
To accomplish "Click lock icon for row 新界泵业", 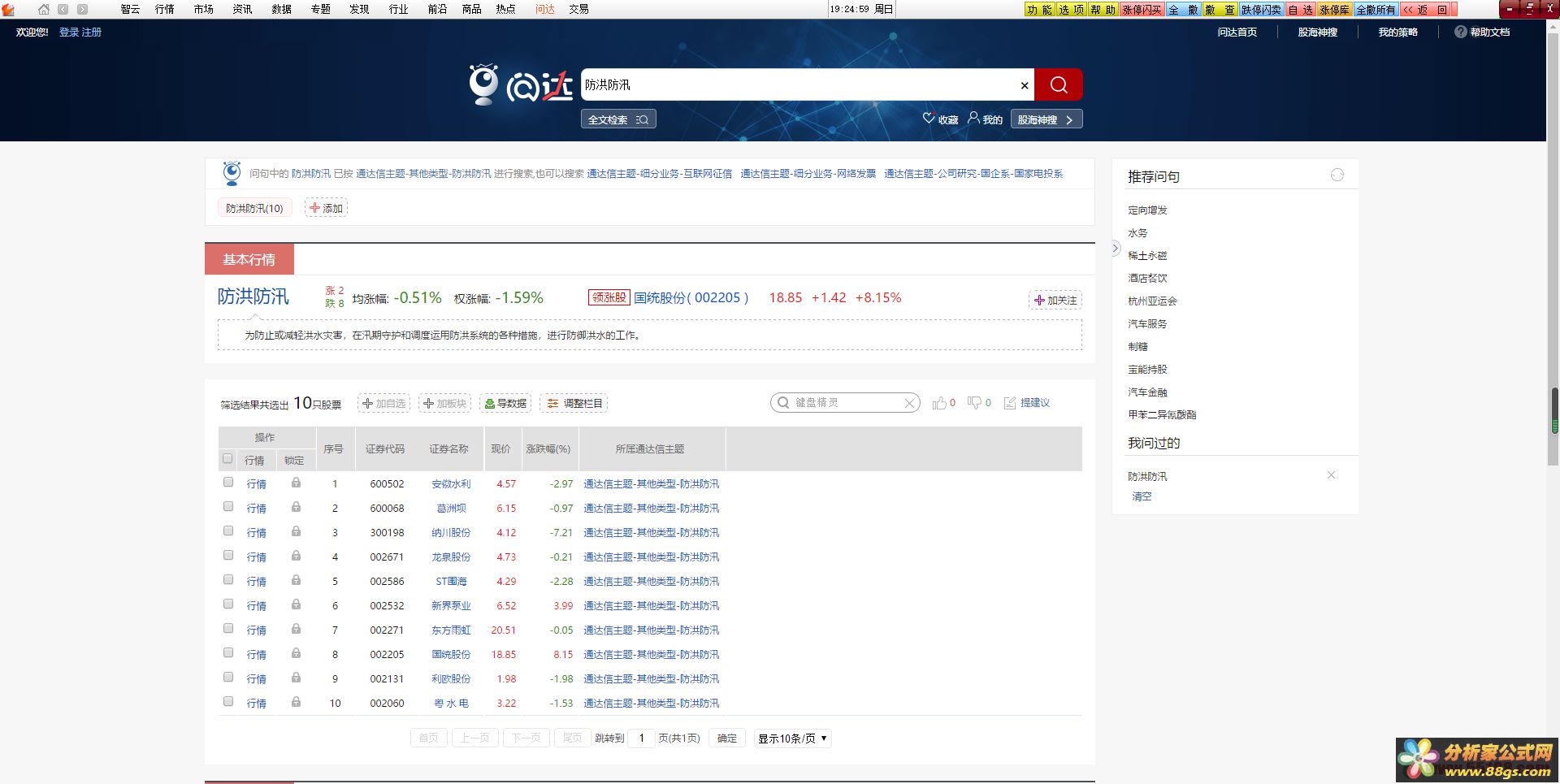I will tap(296, 604).
